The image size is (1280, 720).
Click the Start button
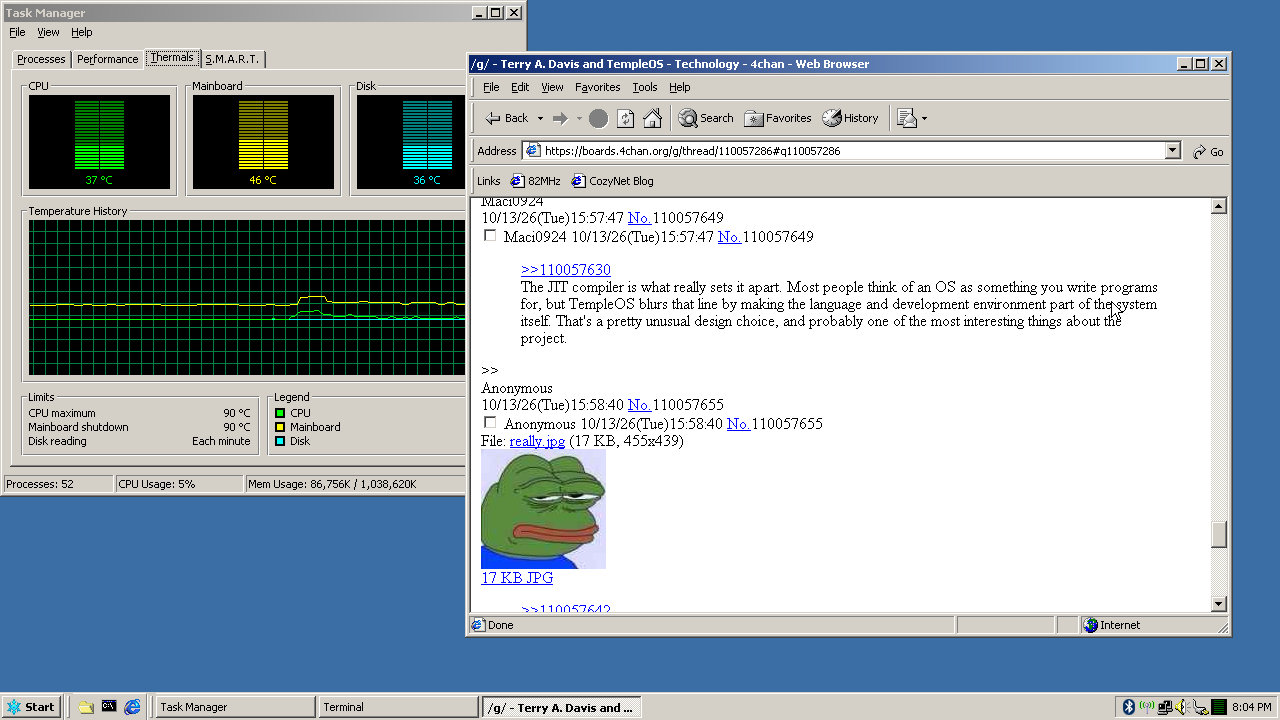coord(31,707)
